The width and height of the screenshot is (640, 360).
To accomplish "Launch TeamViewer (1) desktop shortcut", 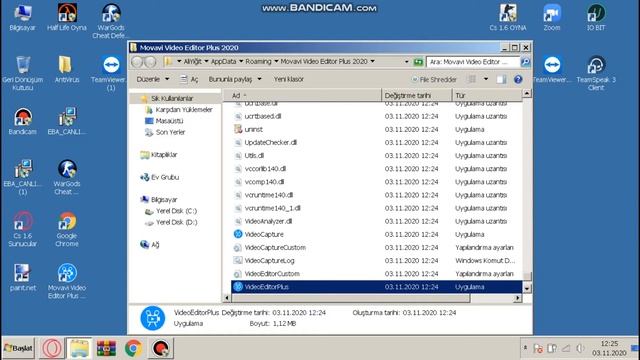I will pyautogui.click(x=110, y=73).
